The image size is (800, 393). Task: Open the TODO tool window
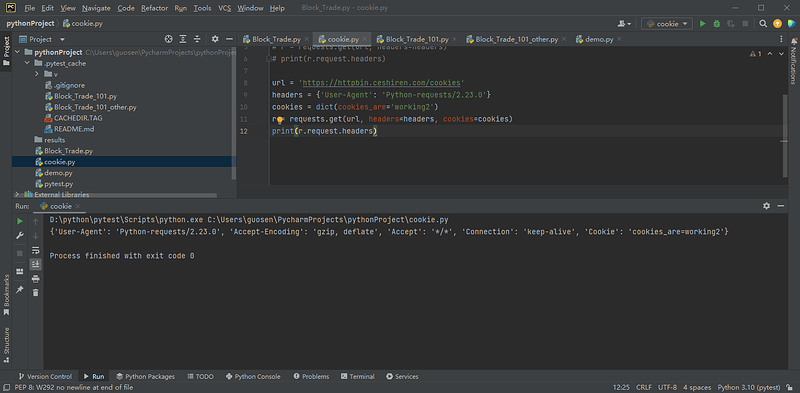pyautogui.click(x=200, y=376)
